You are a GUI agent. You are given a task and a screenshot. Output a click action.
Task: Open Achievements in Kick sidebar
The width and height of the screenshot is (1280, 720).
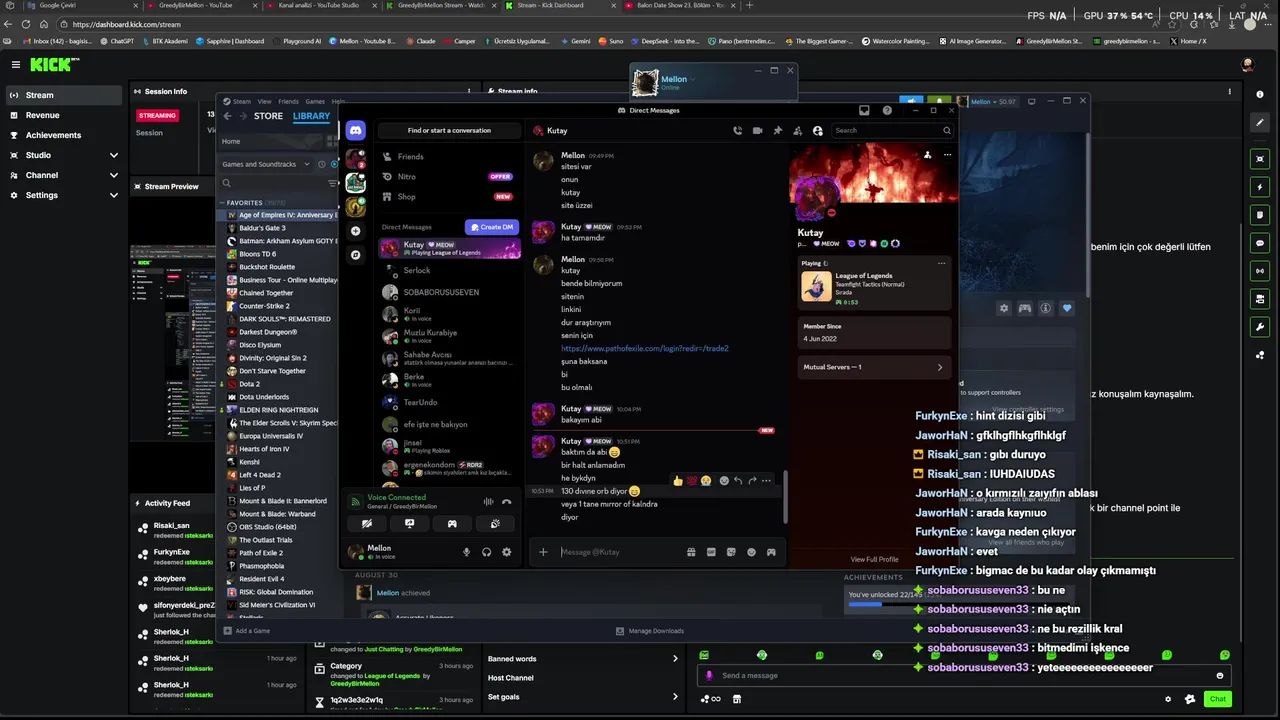[x=64, y=135]
